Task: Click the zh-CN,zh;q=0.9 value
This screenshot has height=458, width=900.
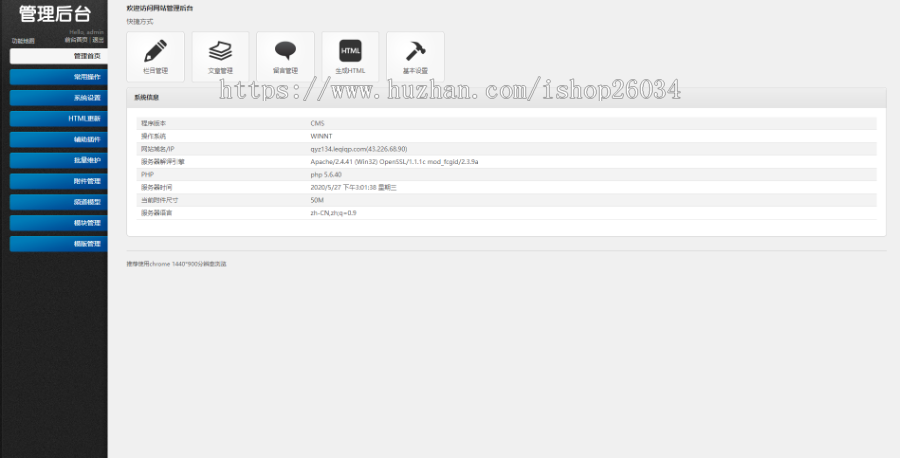Action: pyautogui.click(x=333, y=213)
